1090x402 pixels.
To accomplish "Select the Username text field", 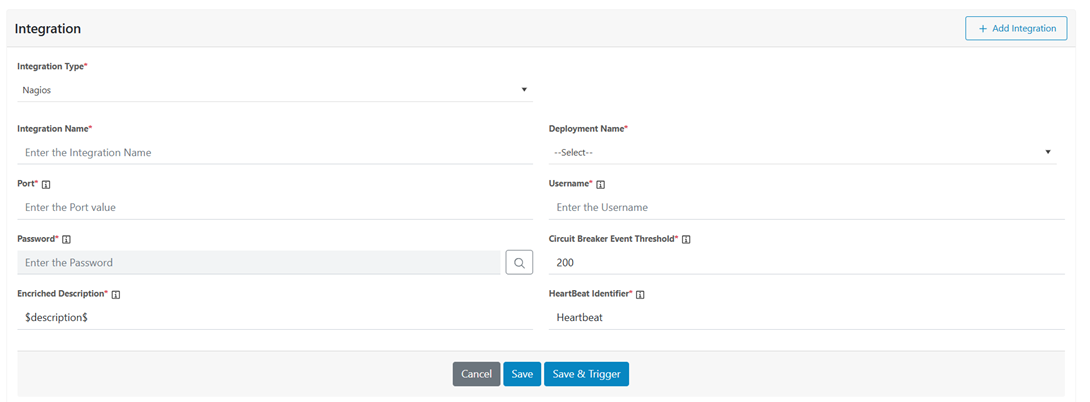I will 806,207.
